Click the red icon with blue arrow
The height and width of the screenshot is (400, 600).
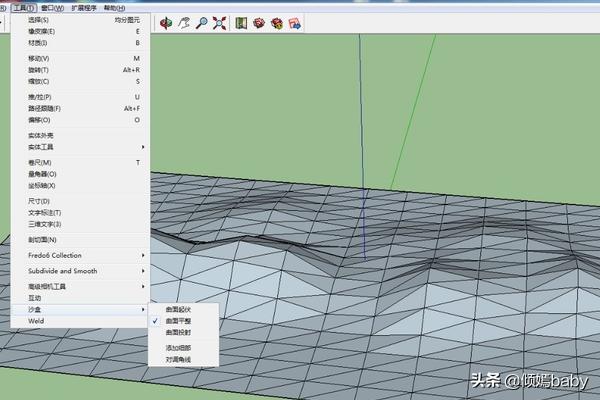[x=295, y=23]
